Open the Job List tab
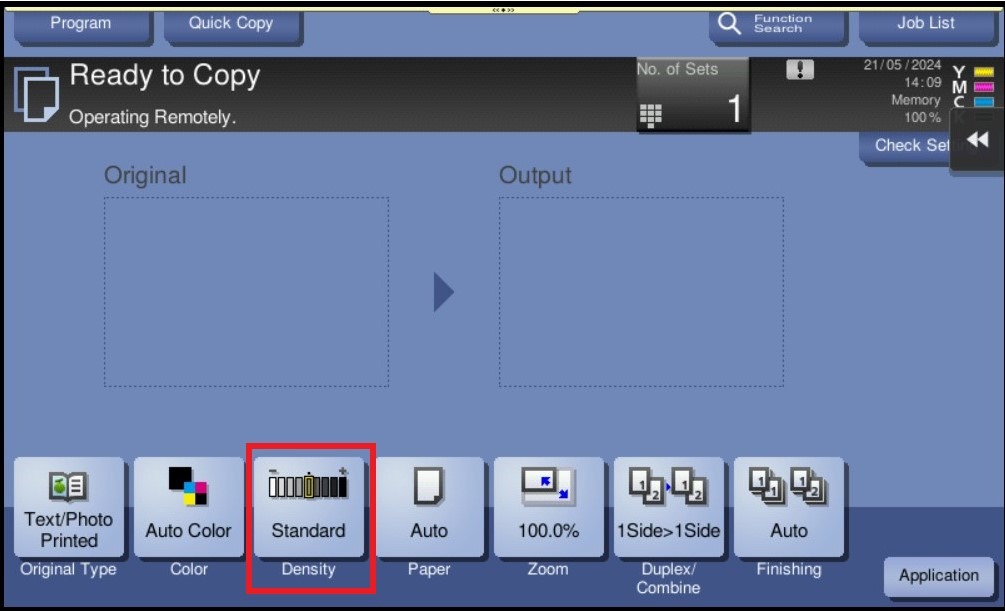Viewport: 1005px width, 611px height. tap(925, 23)
